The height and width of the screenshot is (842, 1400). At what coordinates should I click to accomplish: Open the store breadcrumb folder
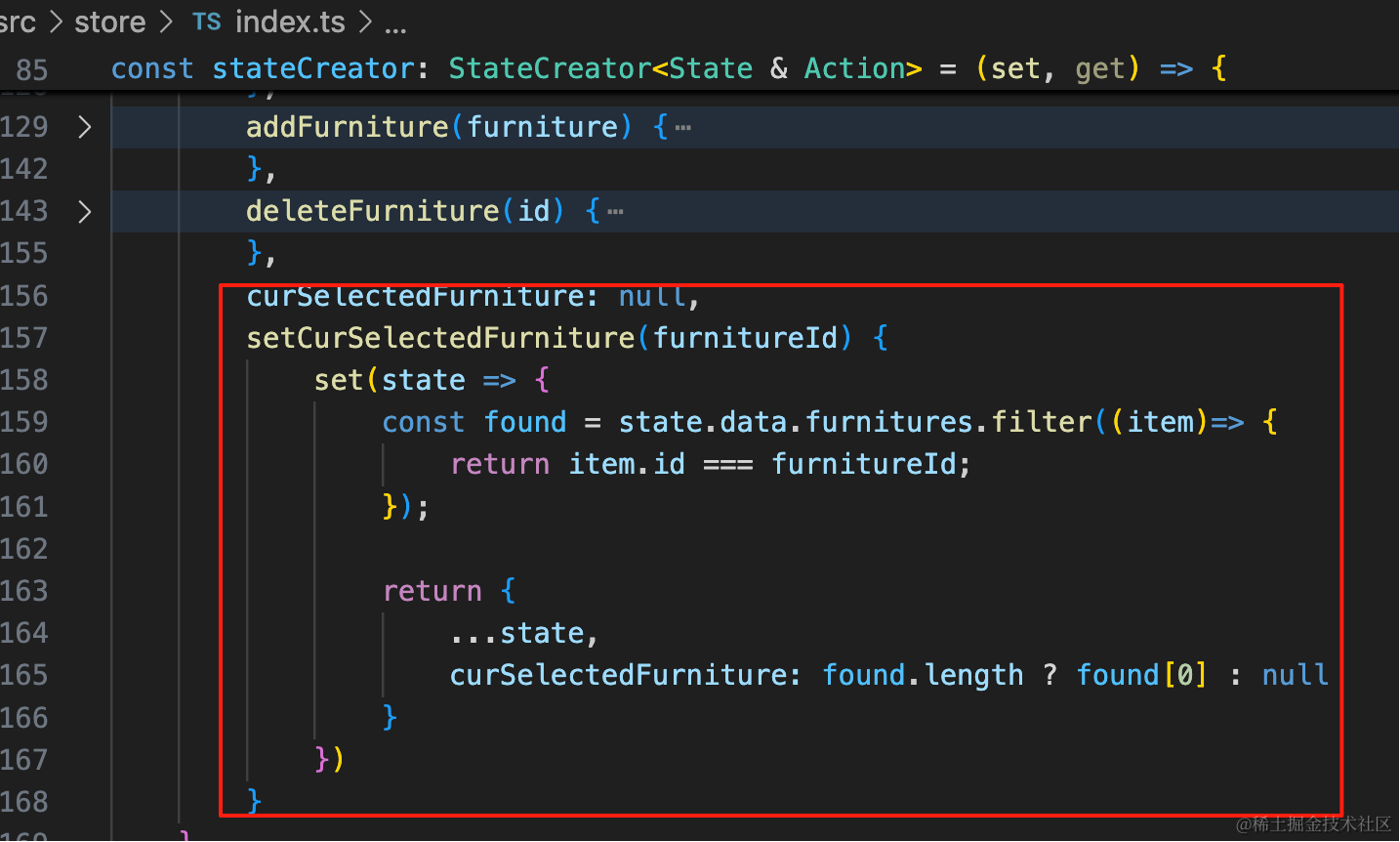coord(109,21)
